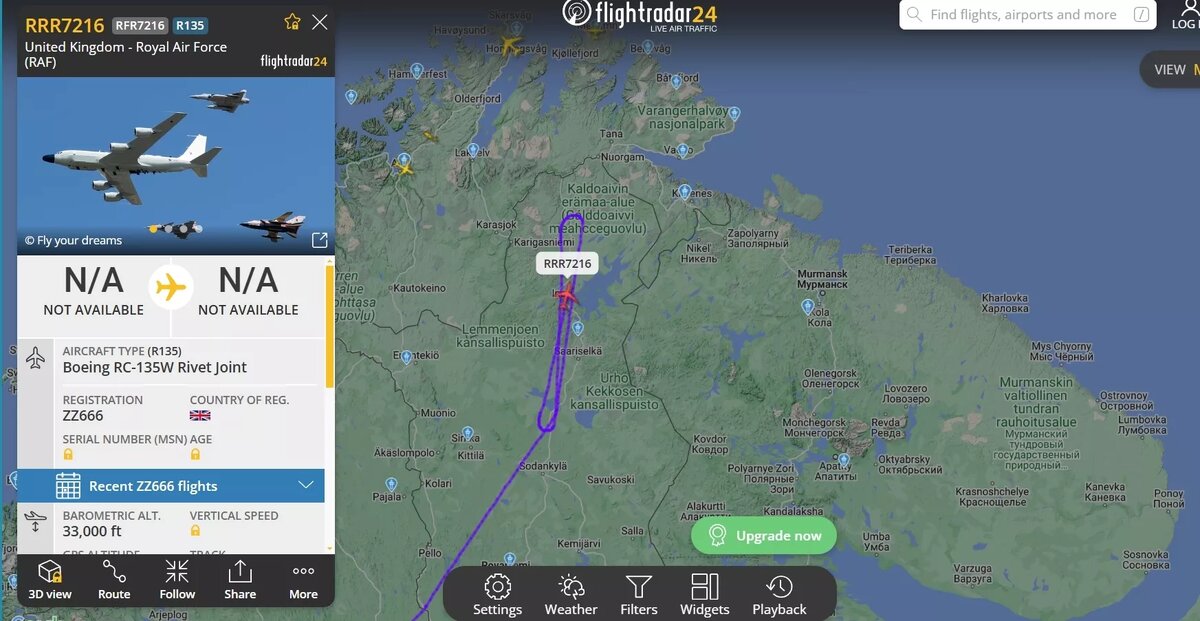Share this flight
Image resolution: width=1200 pixels, height=621 pixels.
[240, 580]
